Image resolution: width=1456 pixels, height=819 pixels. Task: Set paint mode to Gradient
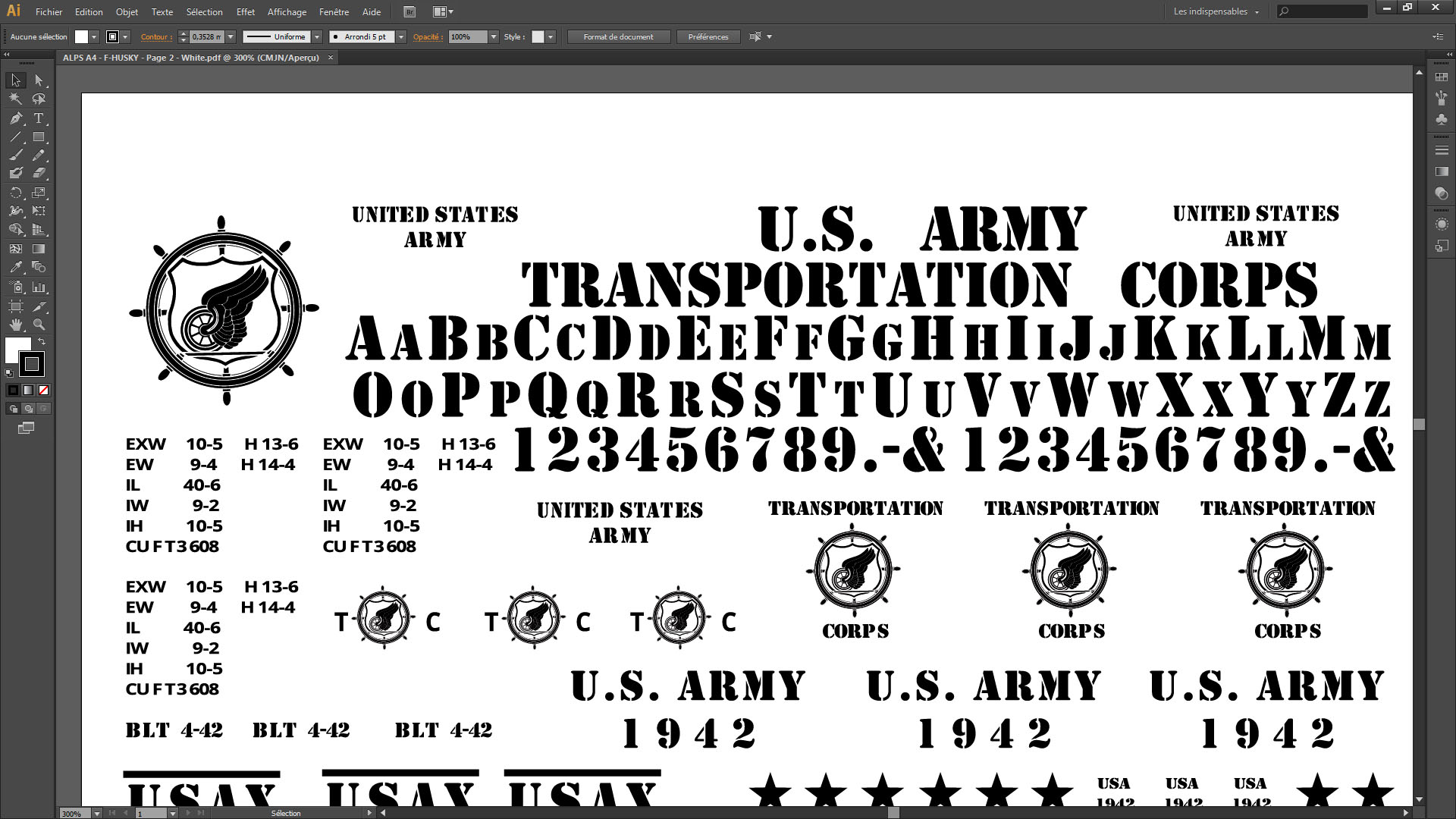coord(28,391)
